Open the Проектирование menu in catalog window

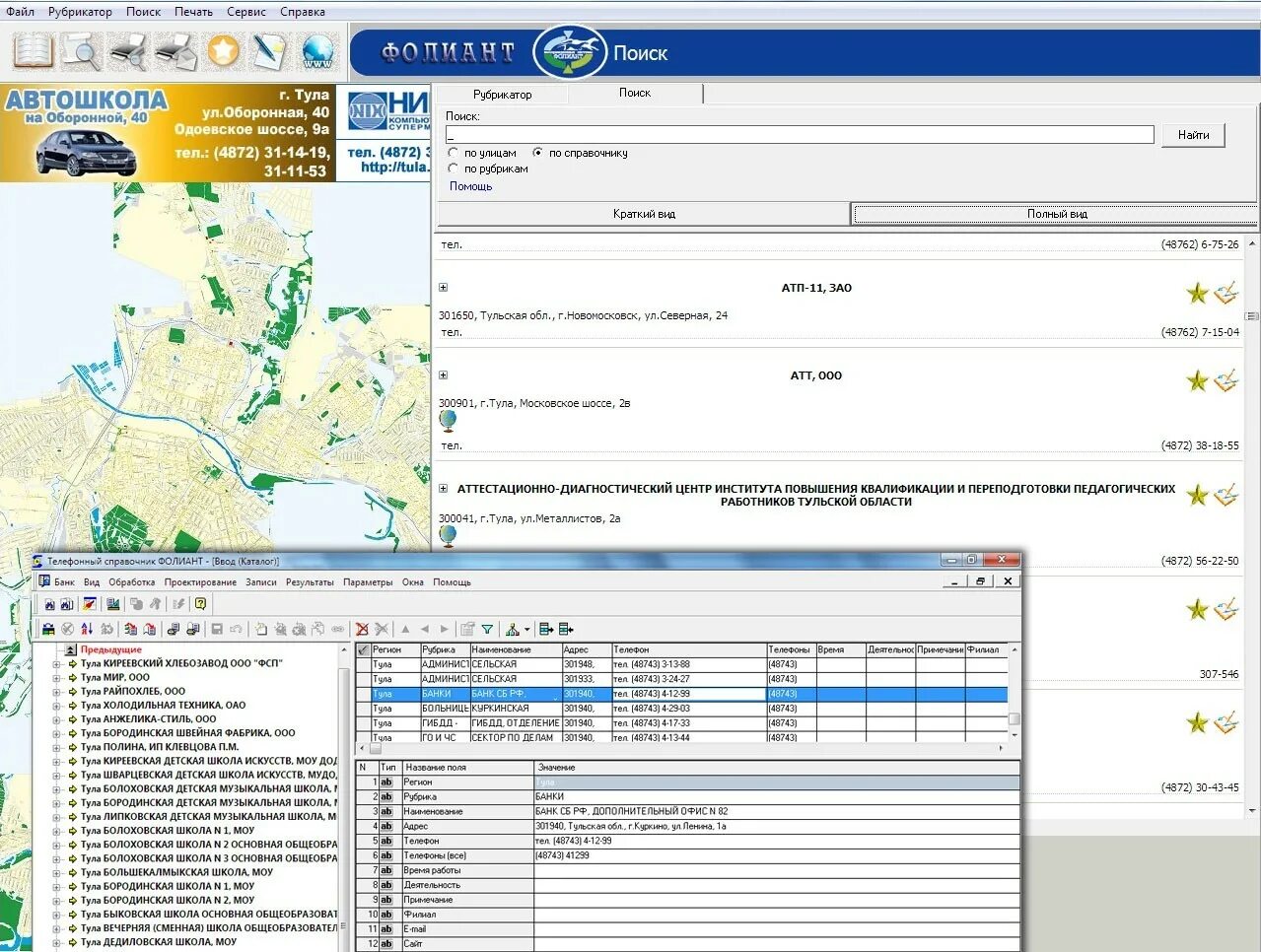click(200, 582)
